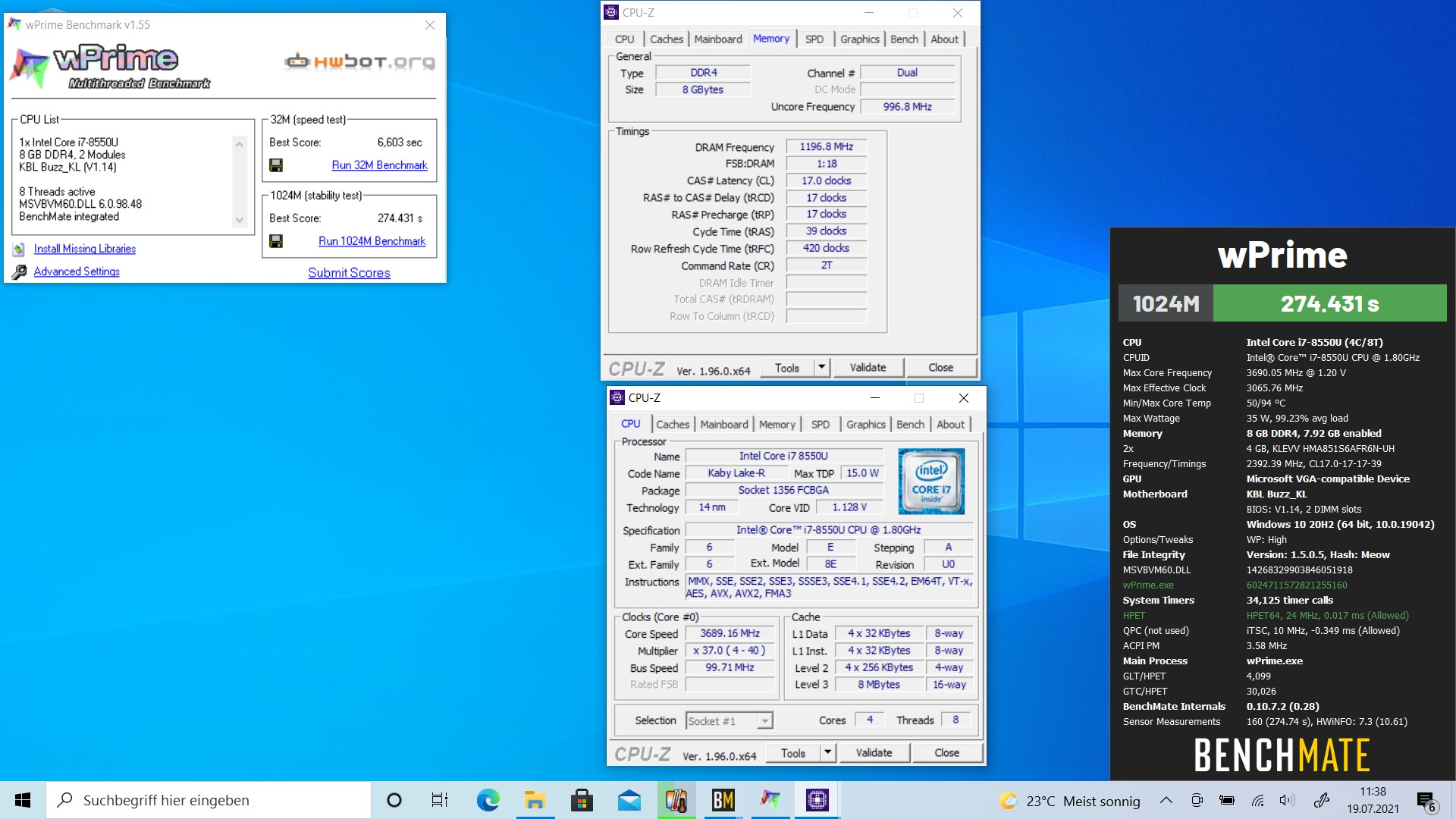The image size is (1456, 819).
Task: Click the Meet Now camera tray icon
Action: (1197, 801)
